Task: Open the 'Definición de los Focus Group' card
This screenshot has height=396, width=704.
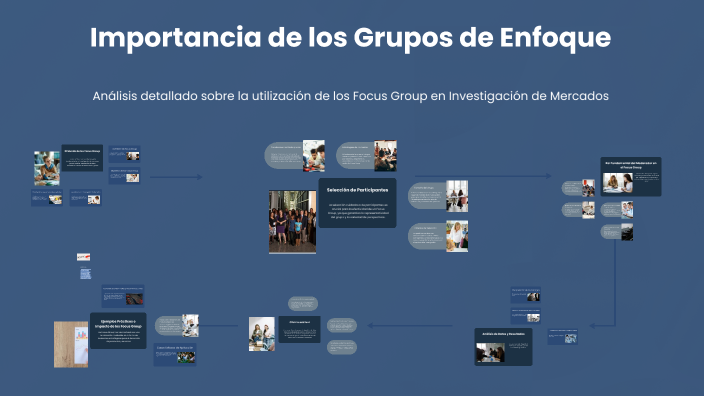Action: pos(82,158)
